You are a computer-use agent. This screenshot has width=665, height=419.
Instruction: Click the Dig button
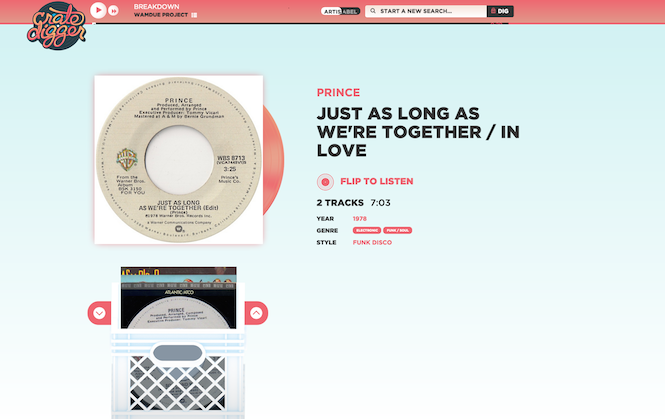pyautogui.click(x=500, y=11)
